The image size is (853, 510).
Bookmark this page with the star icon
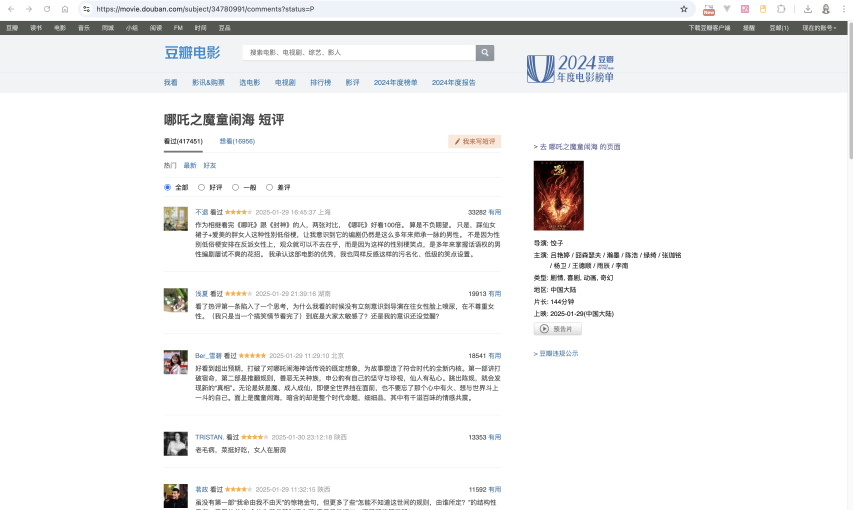coord(684,9)
